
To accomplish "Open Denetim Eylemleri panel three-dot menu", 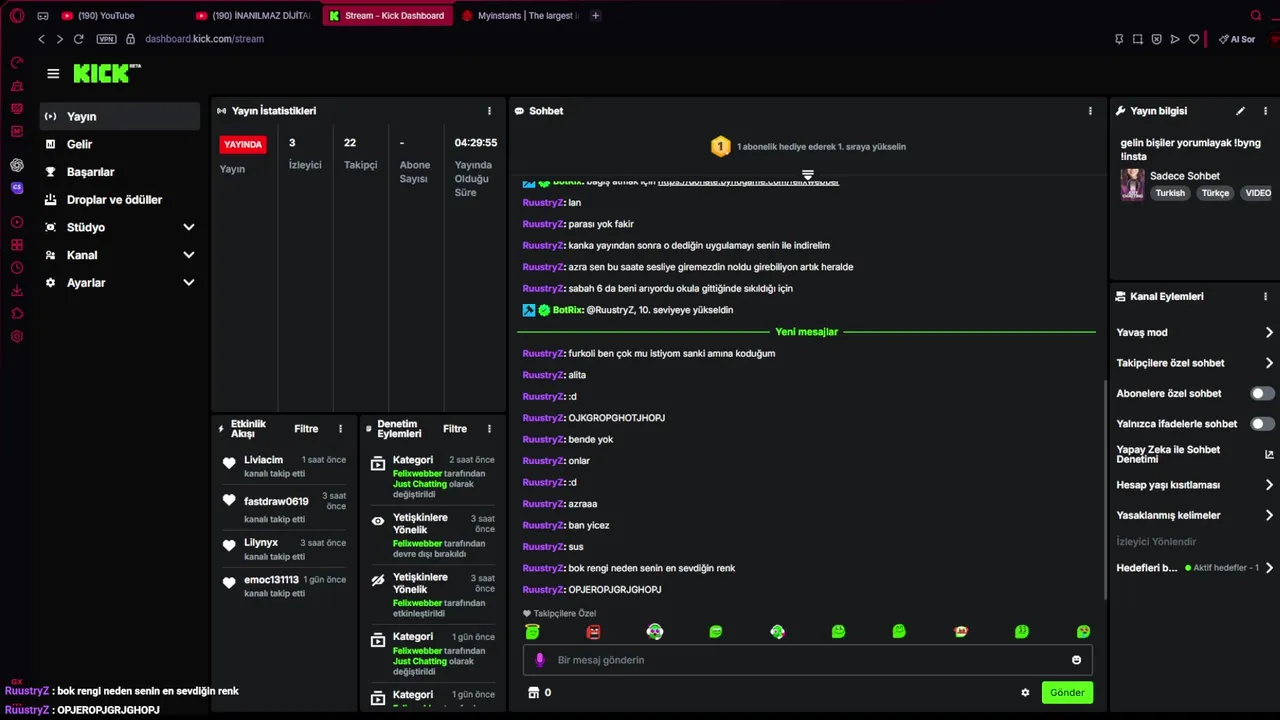I will 489,429.
